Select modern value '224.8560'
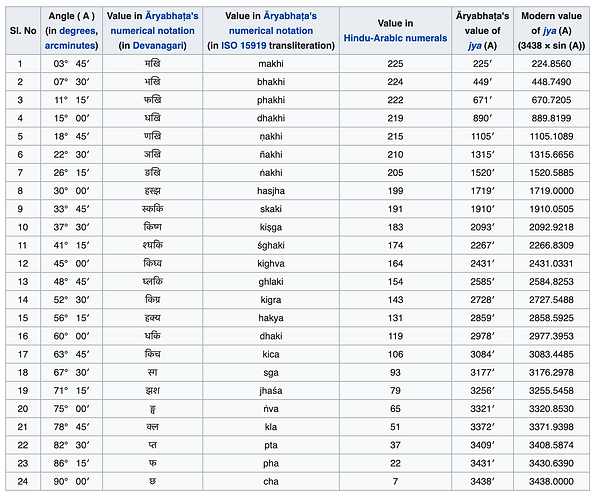Image resolution: width=600 pixels, height=498 pixels. pyautogui.click(x=551, y=64)
